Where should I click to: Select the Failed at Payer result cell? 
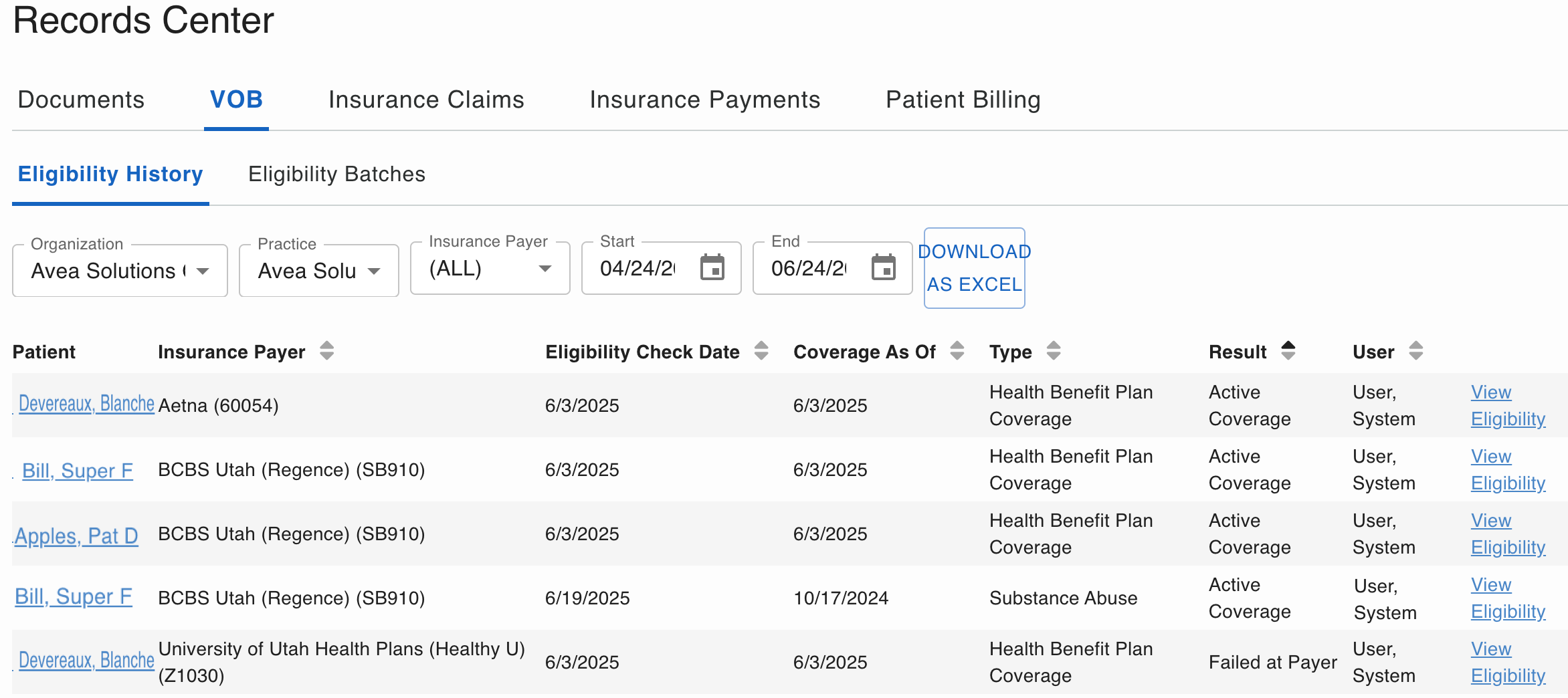click(1272, 662)
